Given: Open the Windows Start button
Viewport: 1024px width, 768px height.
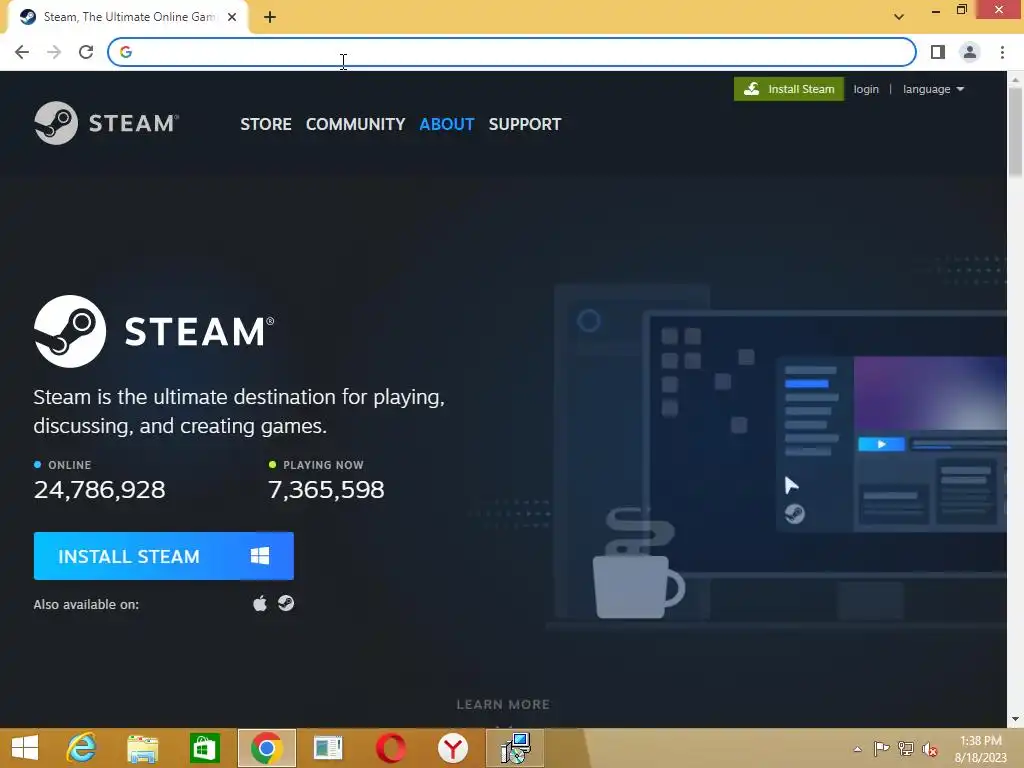Looking at the screenshot, I should 25,748.
